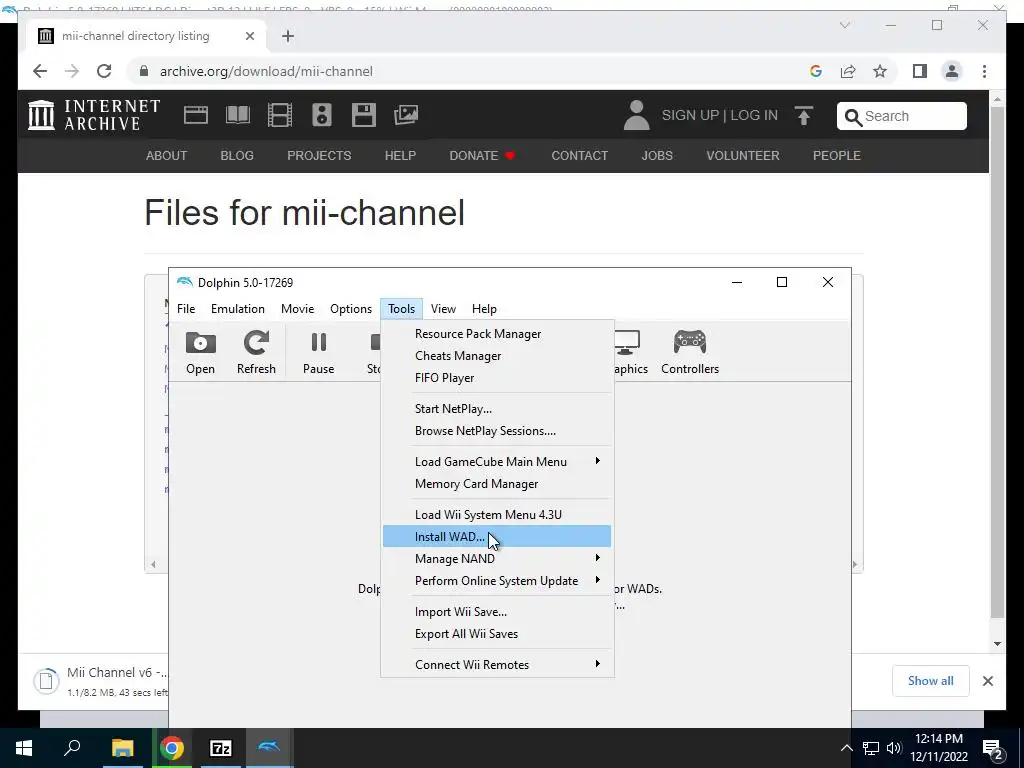
Task: Open the Tools menu in Dolphin
Action: (x=401, y=309)
